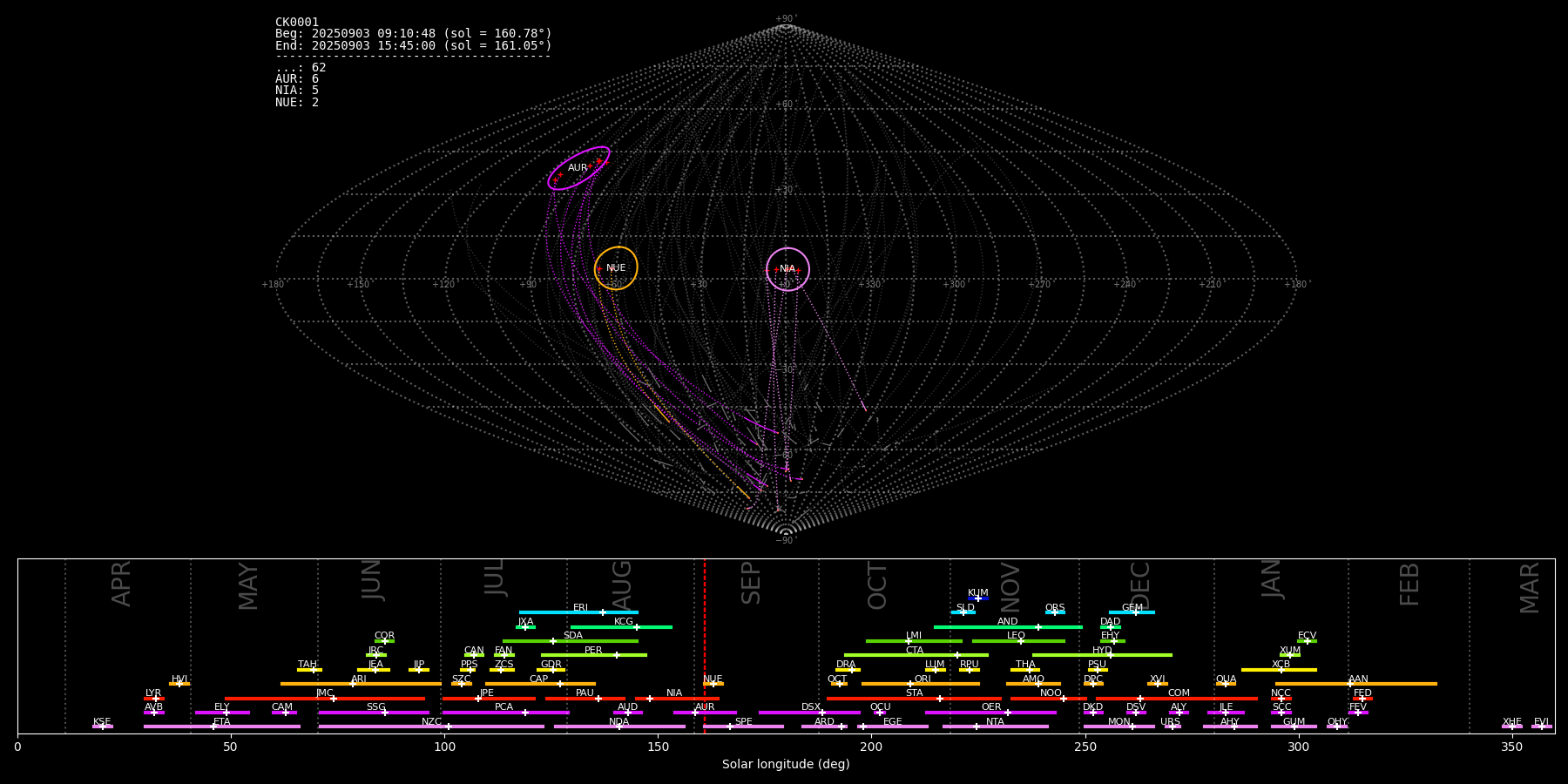Click the 200 tick on longitude axis
The image size is (1568, 784).
pyautogui.click(x=871, y=747)
